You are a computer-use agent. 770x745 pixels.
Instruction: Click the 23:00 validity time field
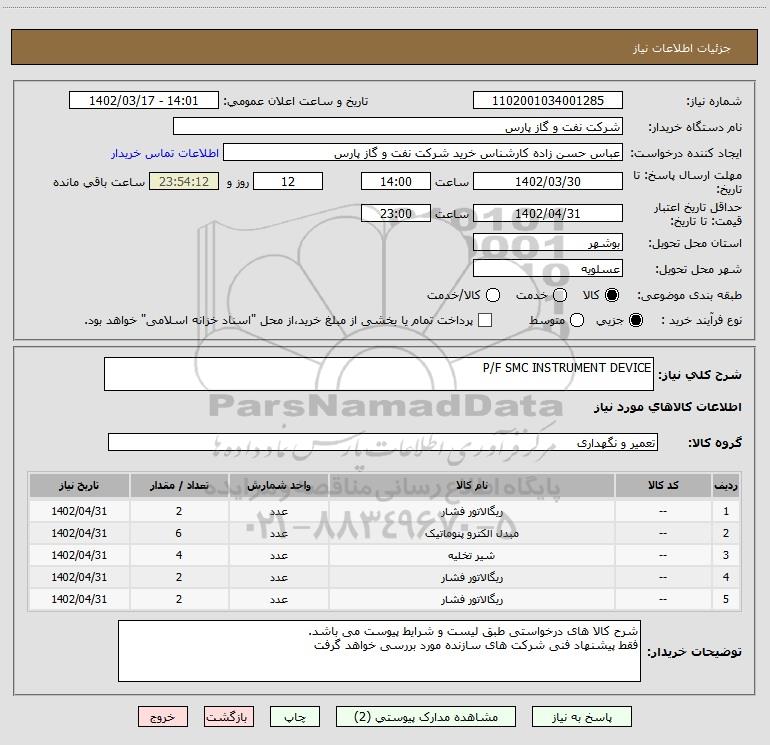(x=396, y=213)
